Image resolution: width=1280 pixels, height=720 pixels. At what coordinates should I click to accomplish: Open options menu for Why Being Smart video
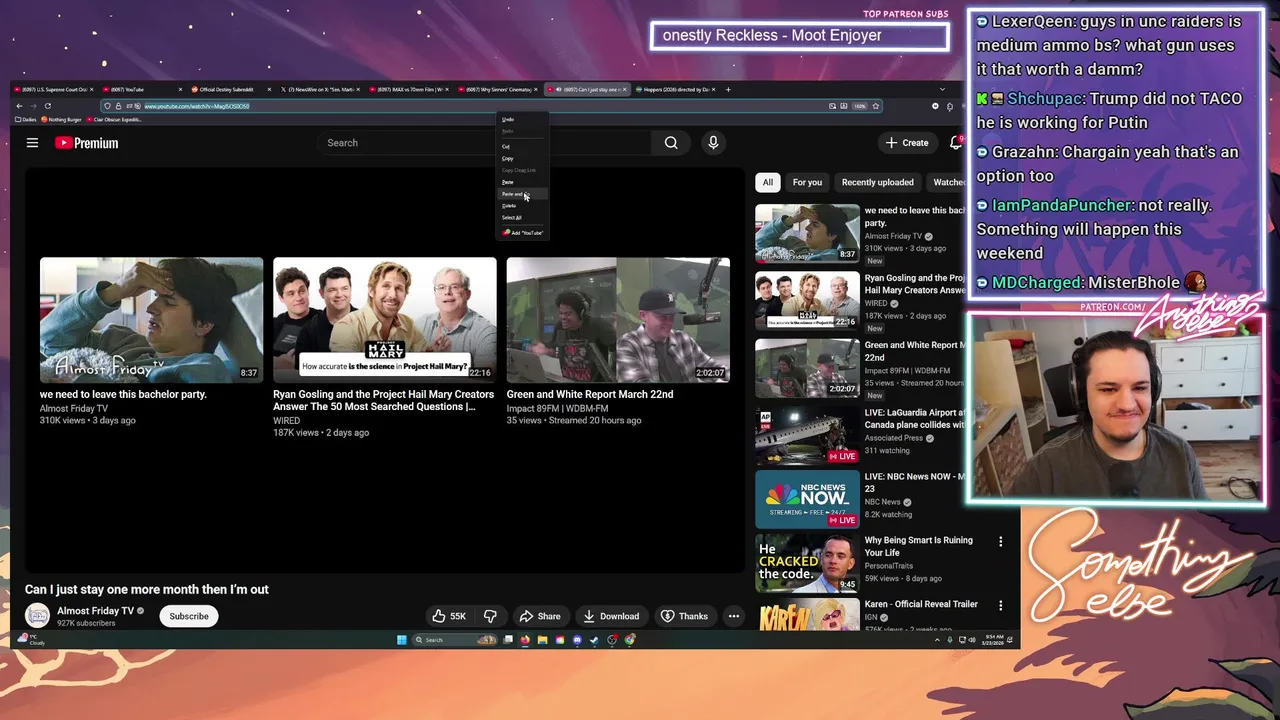coord(1000,541)
